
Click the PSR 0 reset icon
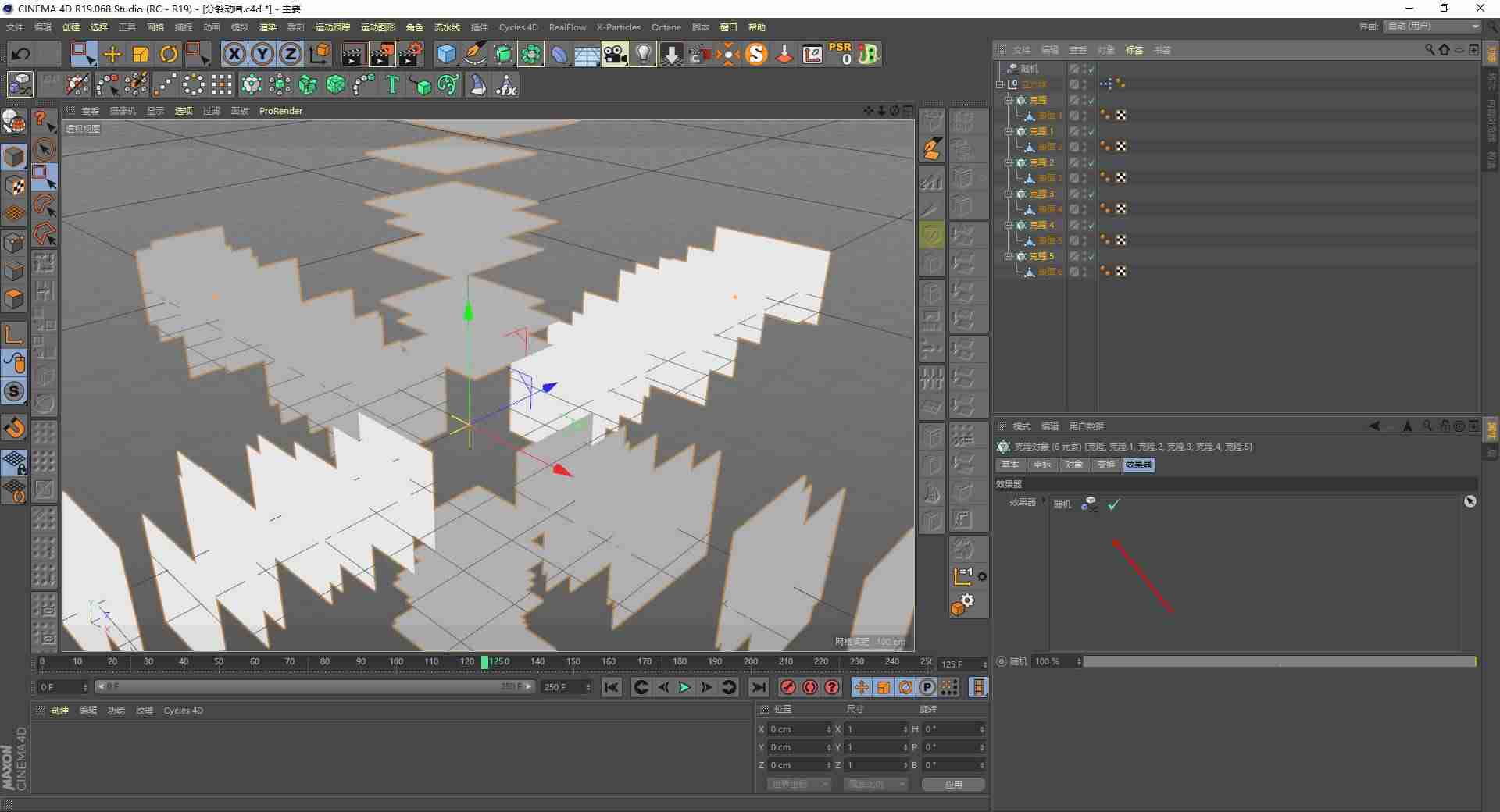pos(841,54)
